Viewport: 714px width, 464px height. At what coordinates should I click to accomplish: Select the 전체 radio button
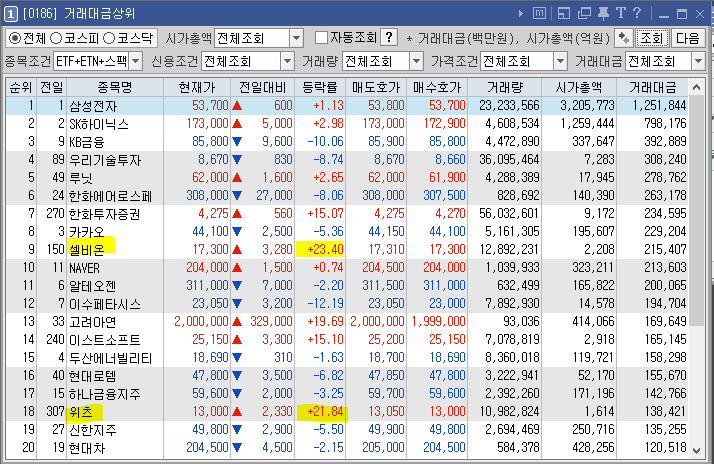click(x=15, y=38)
